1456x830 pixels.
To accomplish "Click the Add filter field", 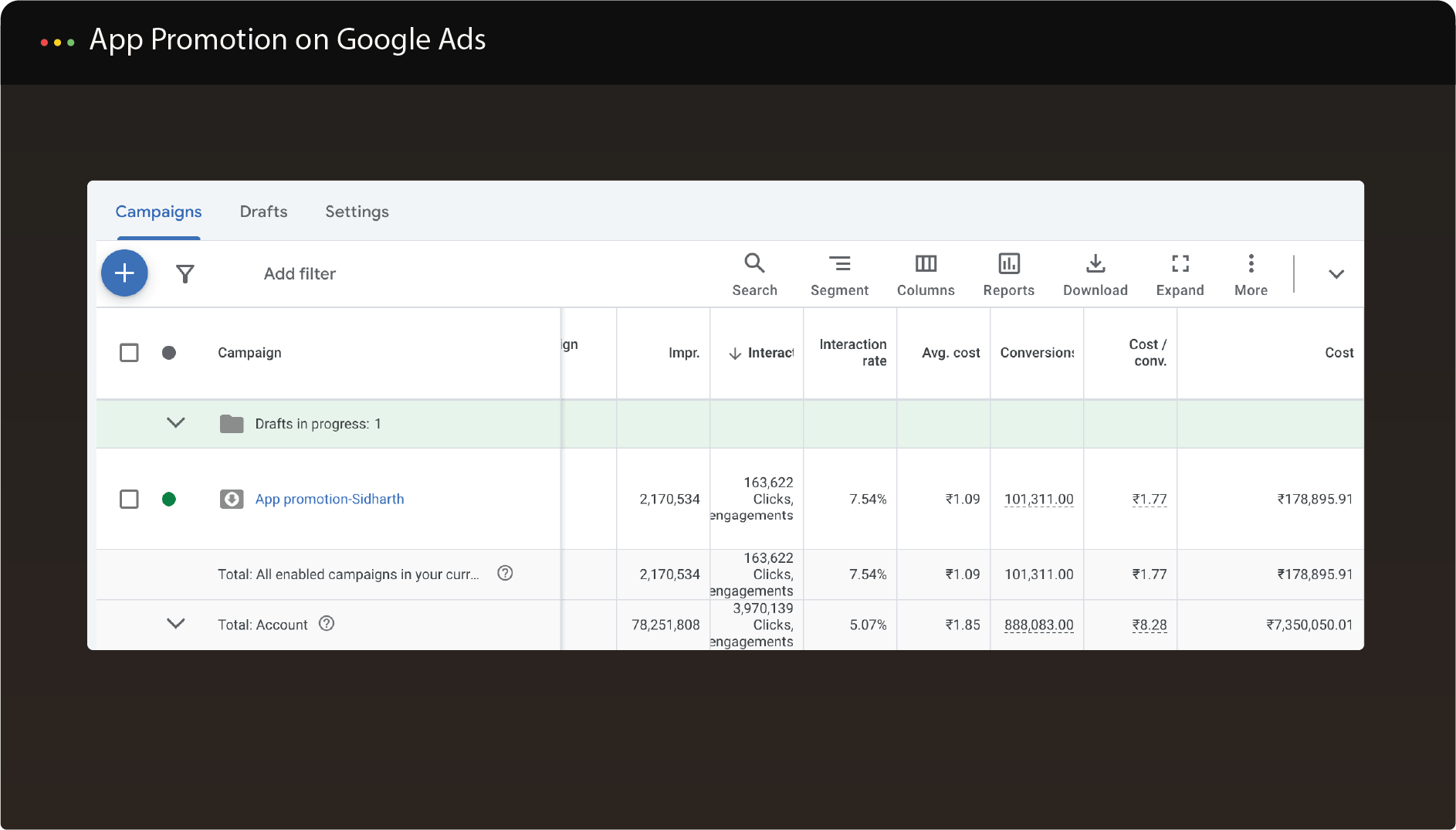I will click(x=300, y=274).
